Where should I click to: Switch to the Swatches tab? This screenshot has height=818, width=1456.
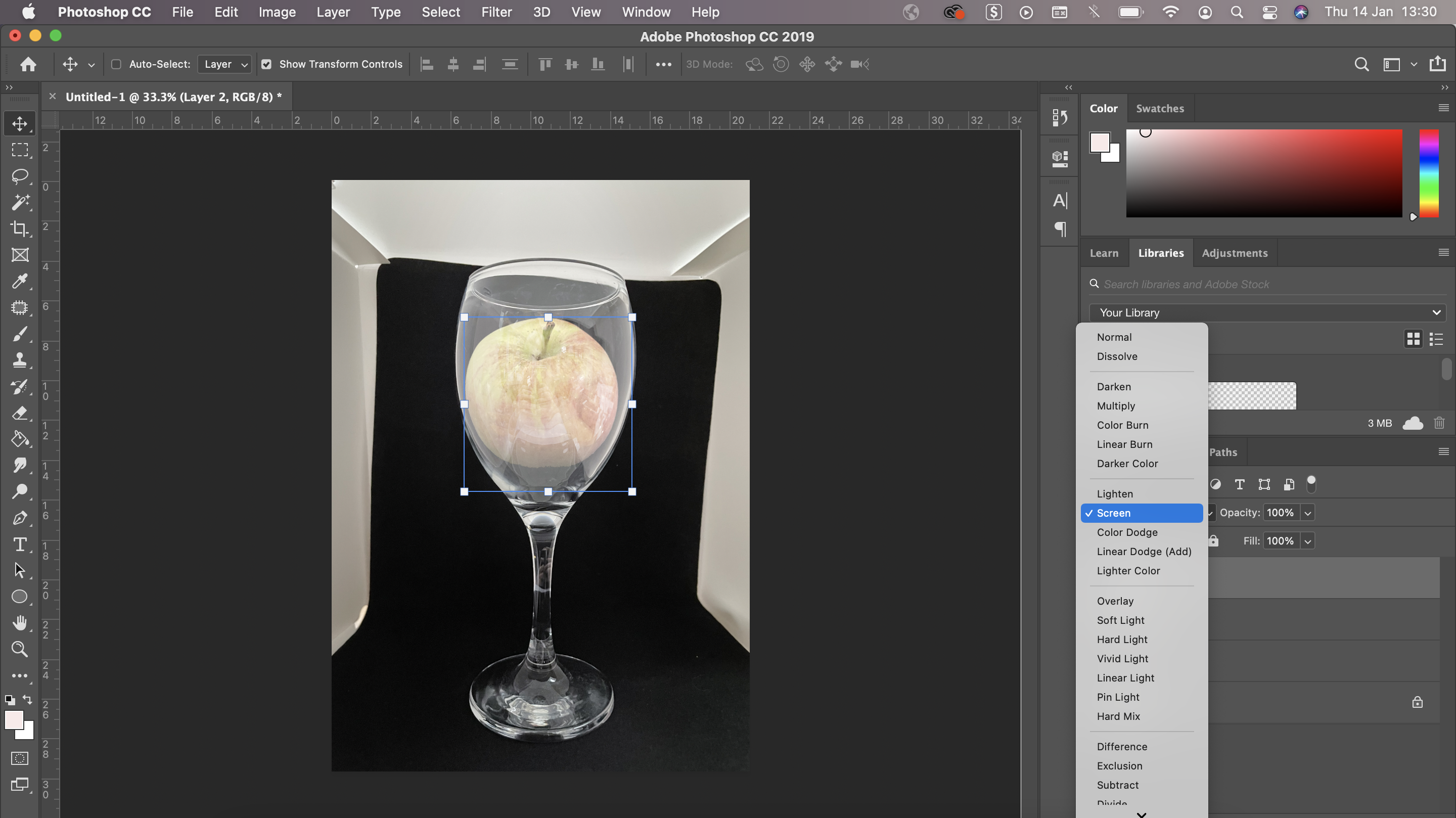click(x=1160, y=109)
